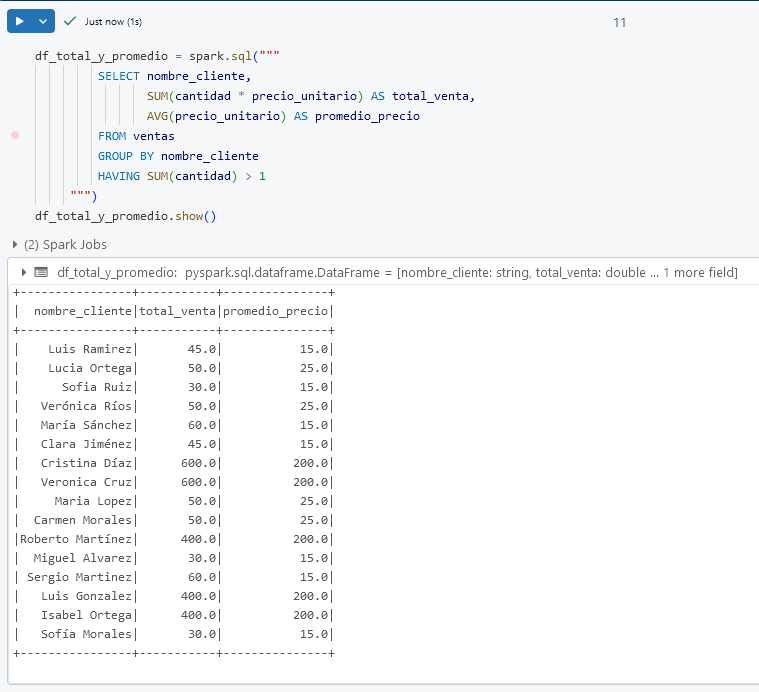Expand the (2) Spark Jobs section
This screenshot has width=759, height=692.
(x=15, y=244)
